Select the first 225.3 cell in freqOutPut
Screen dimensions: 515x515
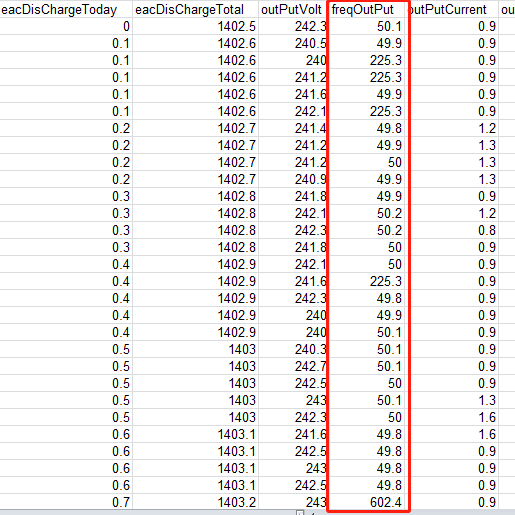366,60
